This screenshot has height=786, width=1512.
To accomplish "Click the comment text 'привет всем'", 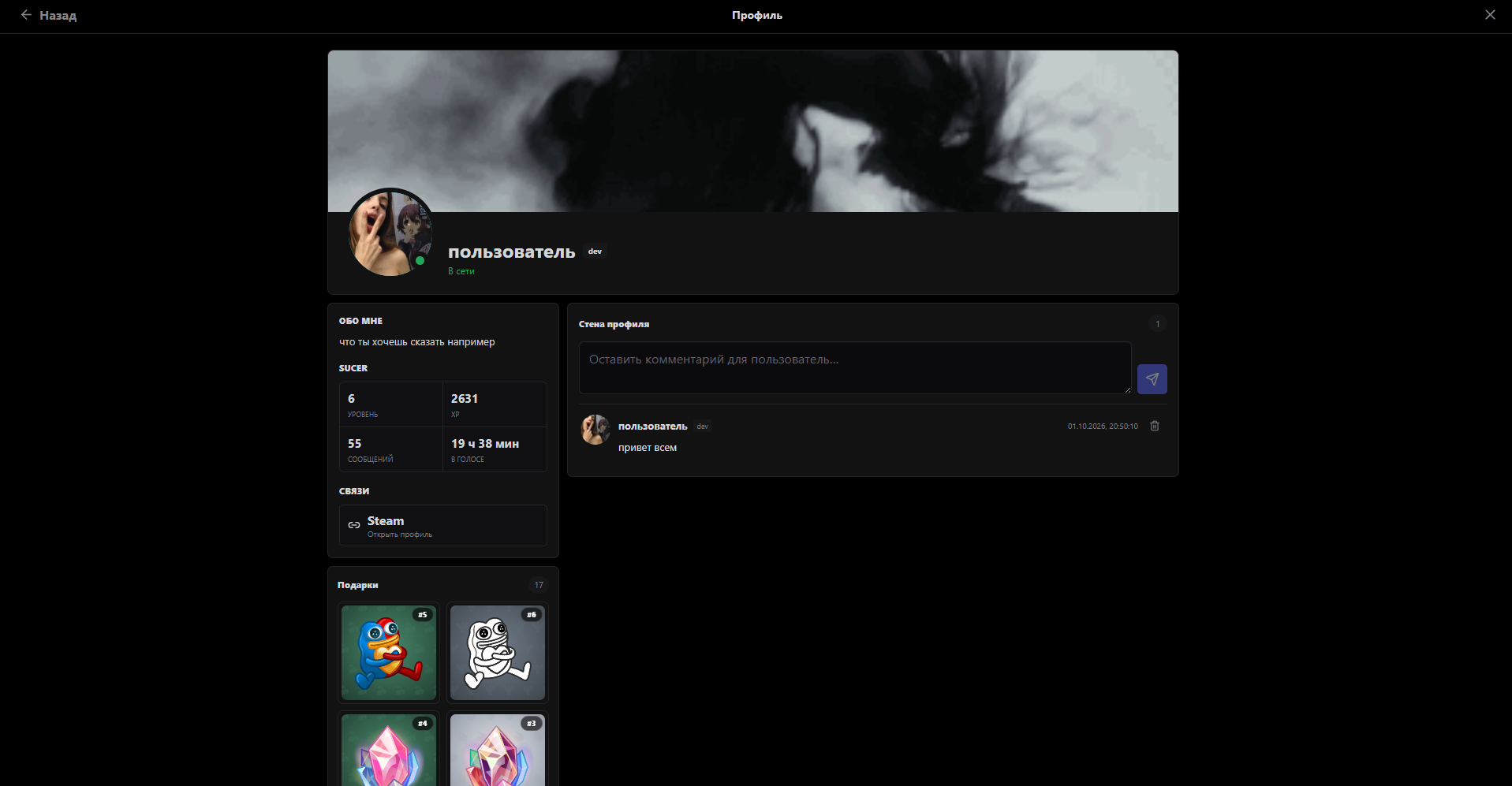I will pos(648,448).
